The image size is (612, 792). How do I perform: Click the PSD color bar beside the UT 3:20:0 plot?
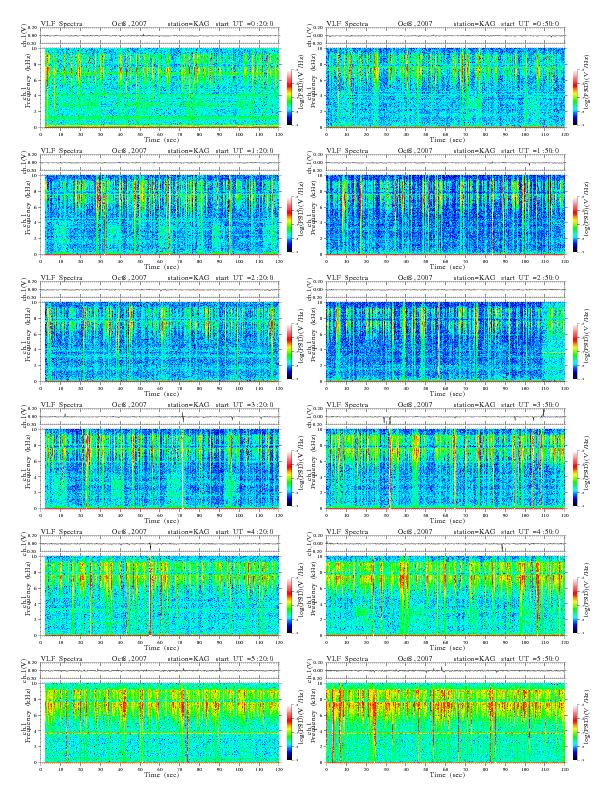tap(289, 478)
